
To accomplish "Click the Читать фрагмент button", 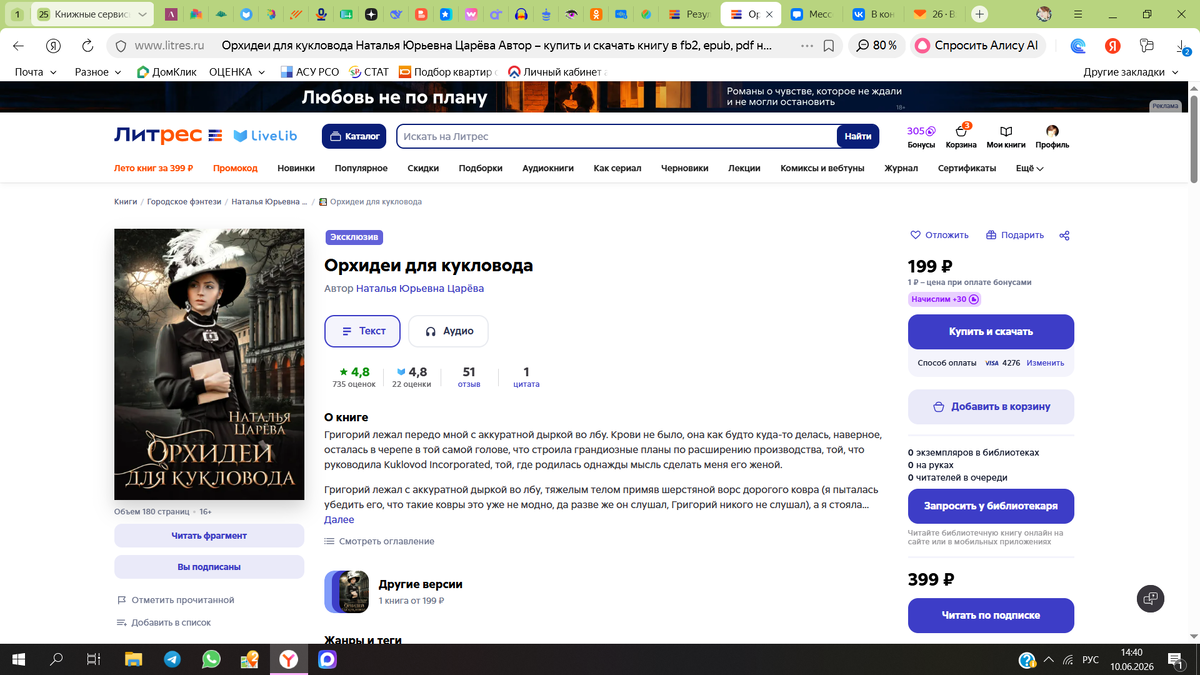I will (209, 536).
